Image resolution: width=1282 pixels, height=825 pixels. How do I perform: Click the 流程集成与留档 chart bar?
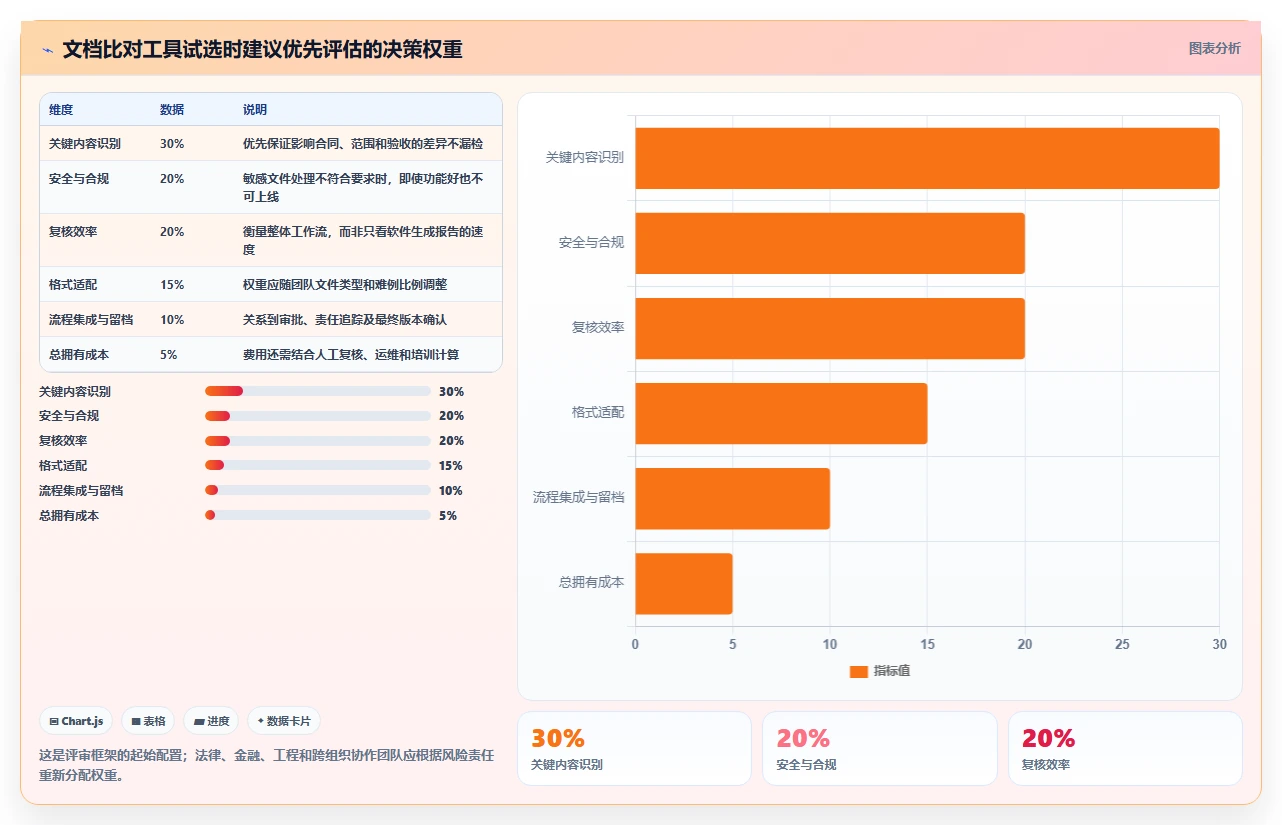click(x=732, y=498)
